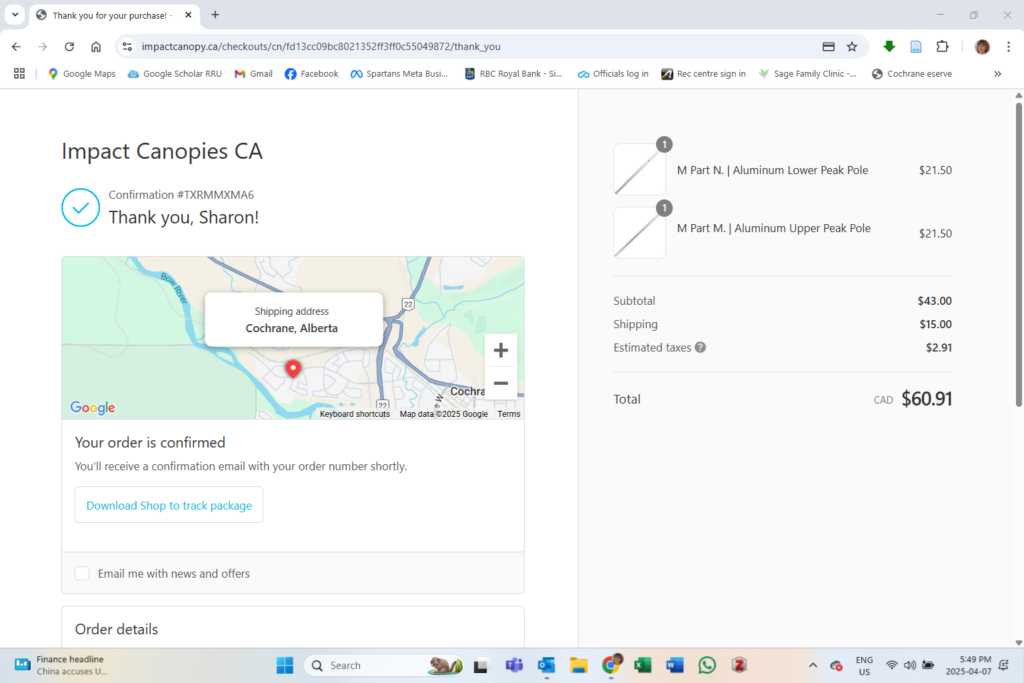This screenshot has height=683, width=1024.
Task: Open the Gmail bookmark
Action: 253,74
